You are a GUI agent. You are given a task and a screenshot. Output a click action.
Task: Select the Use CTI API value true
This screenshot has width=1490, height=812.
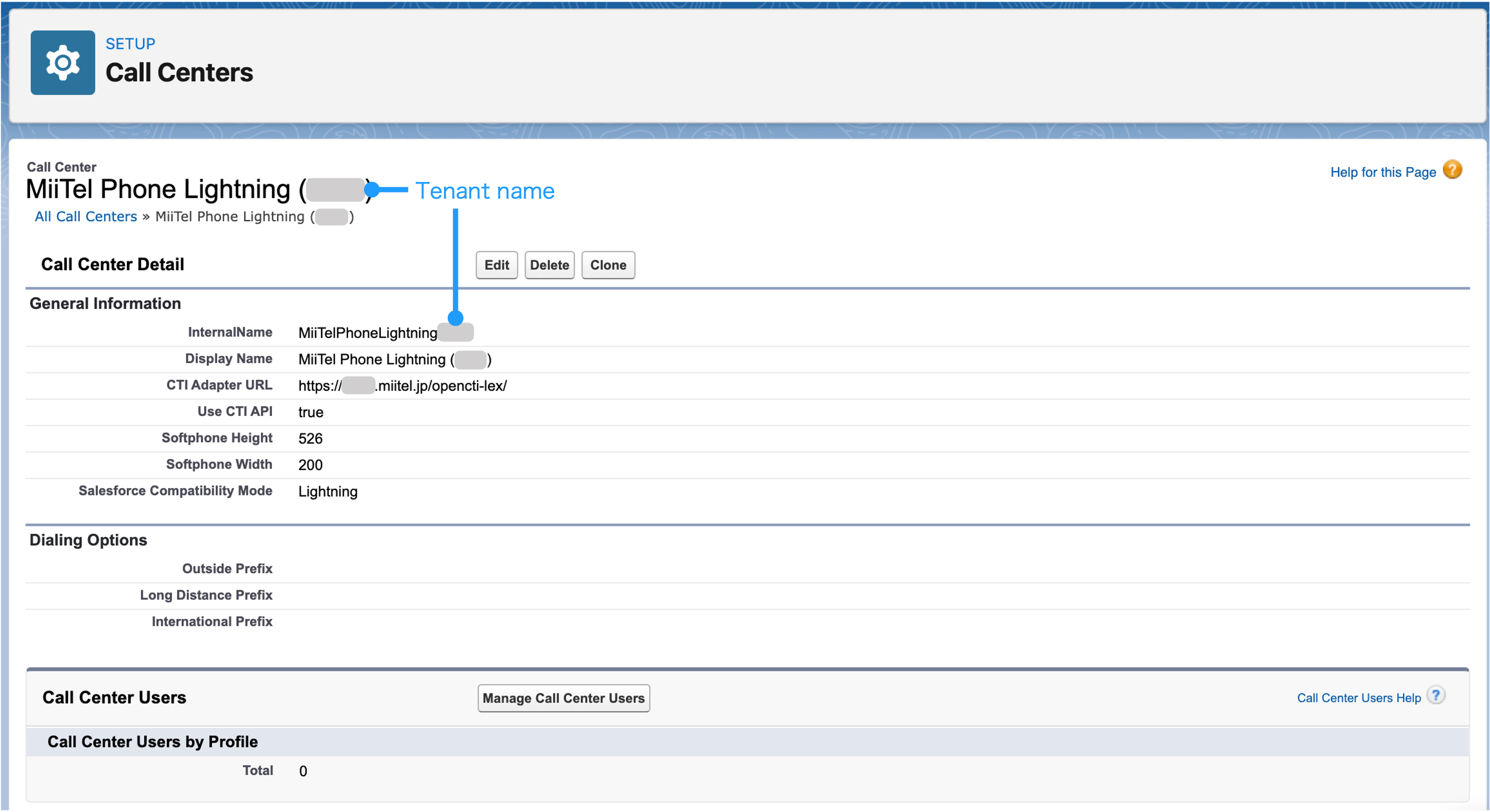[310, 412]
